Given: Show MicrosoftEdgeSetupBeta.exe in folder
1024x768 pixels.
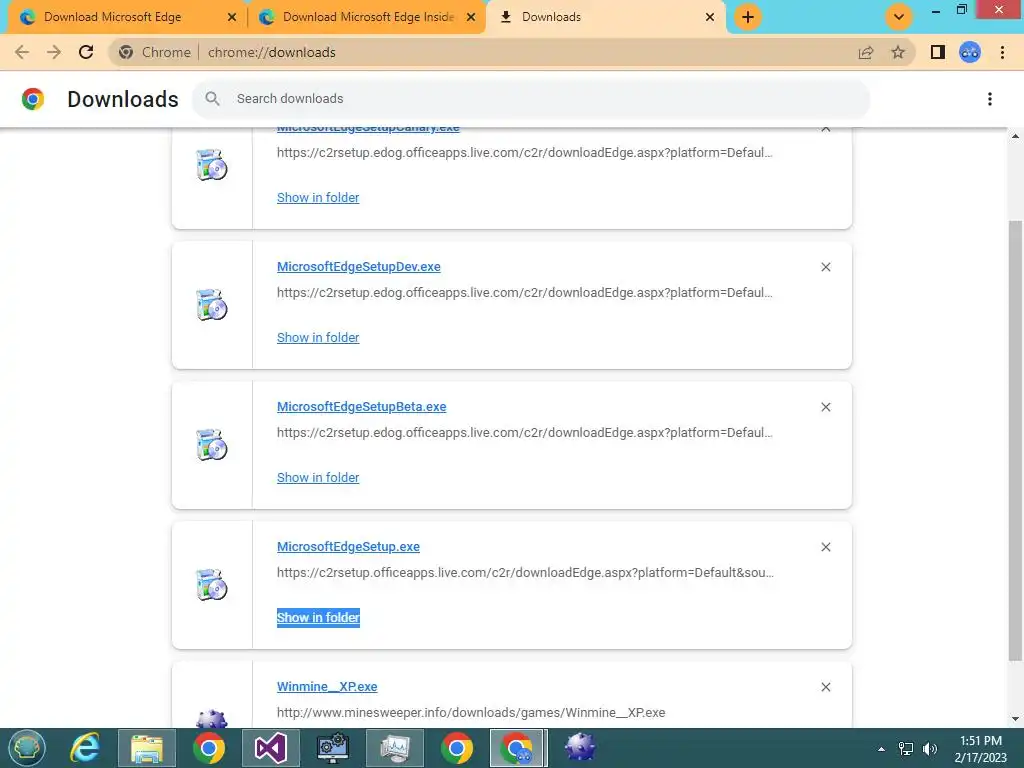Looking at the screenshot, I should [x=318, y=477].
